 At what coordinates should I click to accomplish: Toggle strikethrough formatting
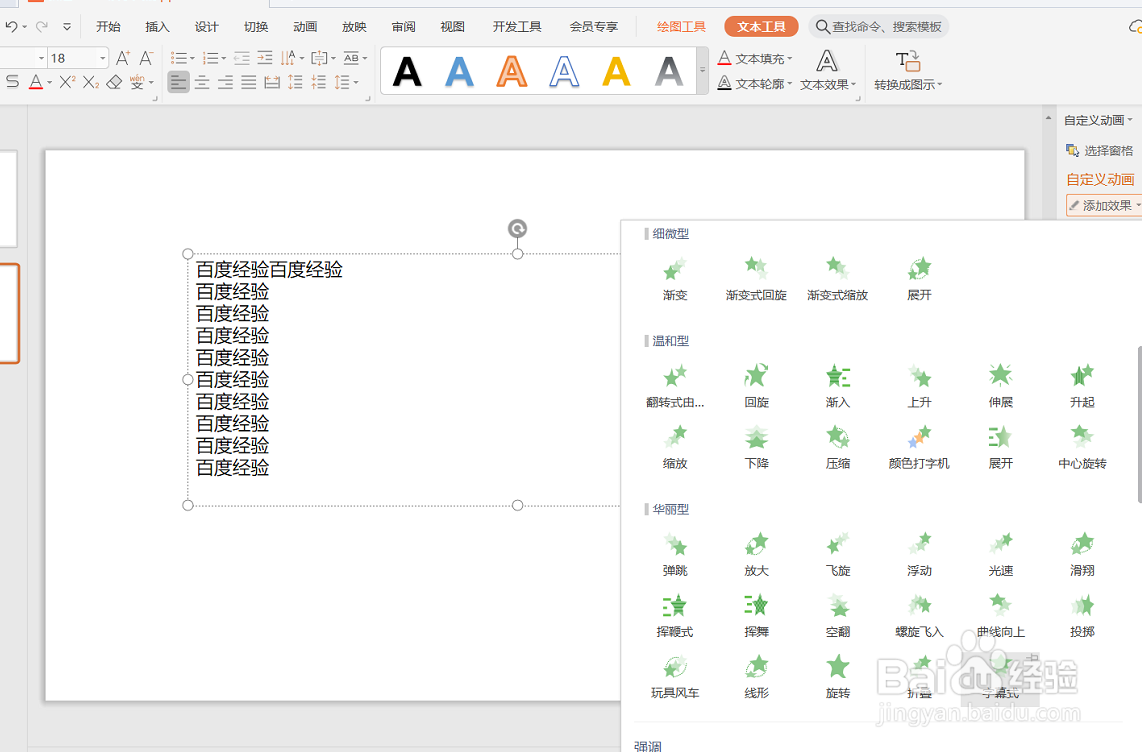tap(10, 82)
